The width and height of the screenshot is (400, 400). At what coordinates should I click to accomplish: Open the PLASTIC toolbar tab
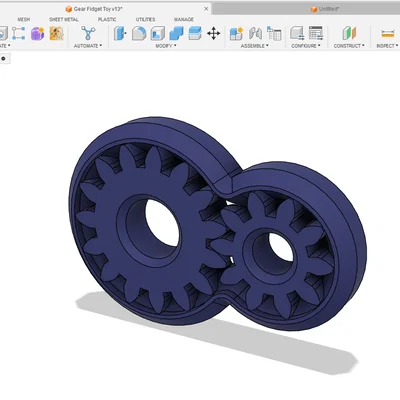tap(107, 19)
